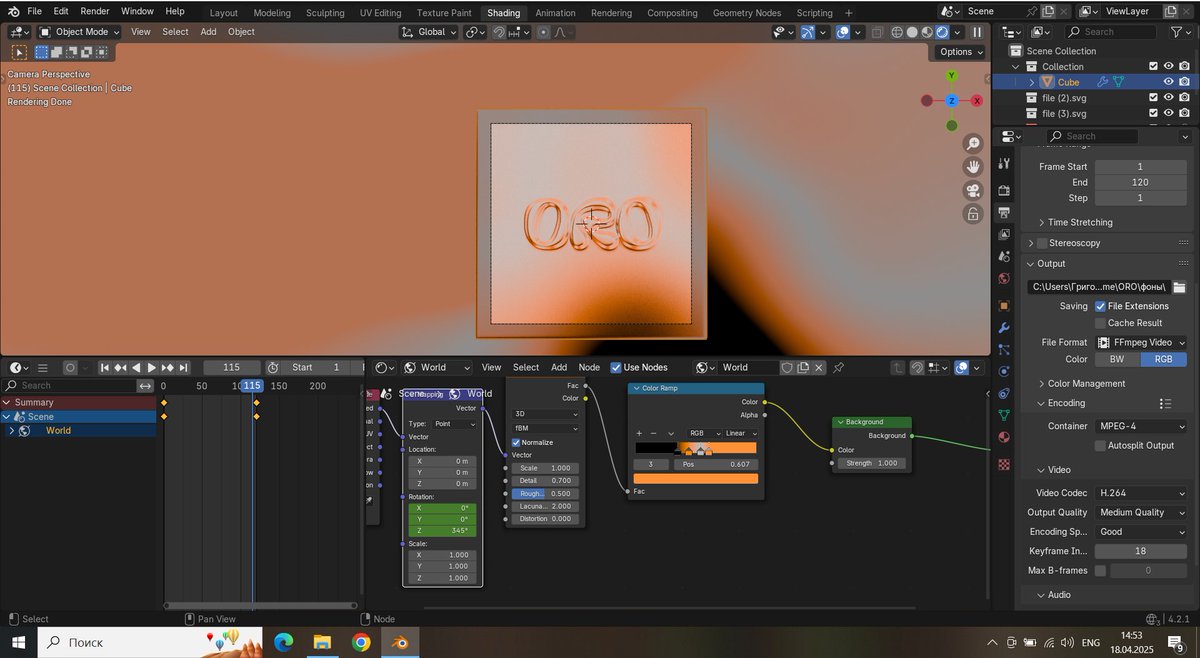
Task: Open the File menu
Action: coord(34,11)
